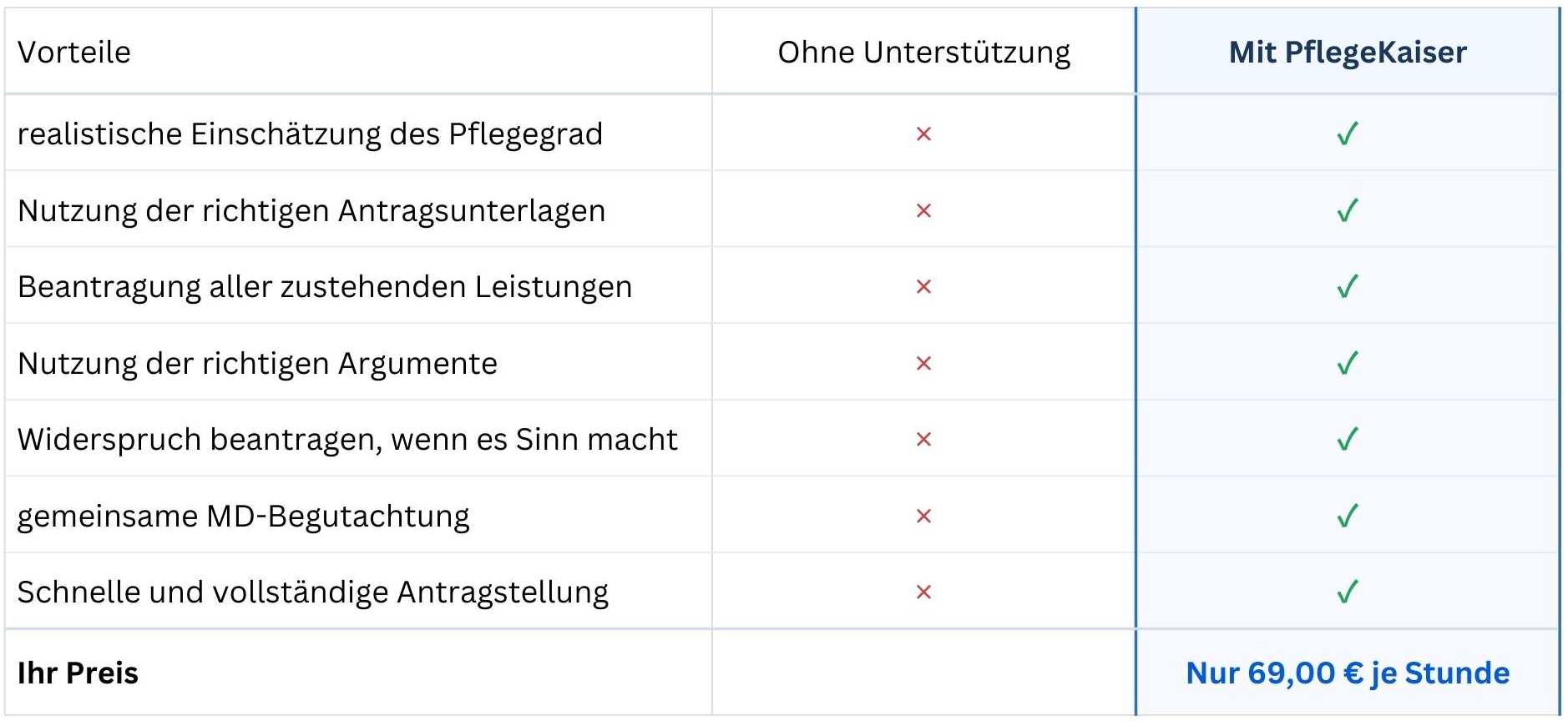
Task: Click the green checkmark for gemeinsame MD-Begutachtung
Action: tap(1348, 517)
